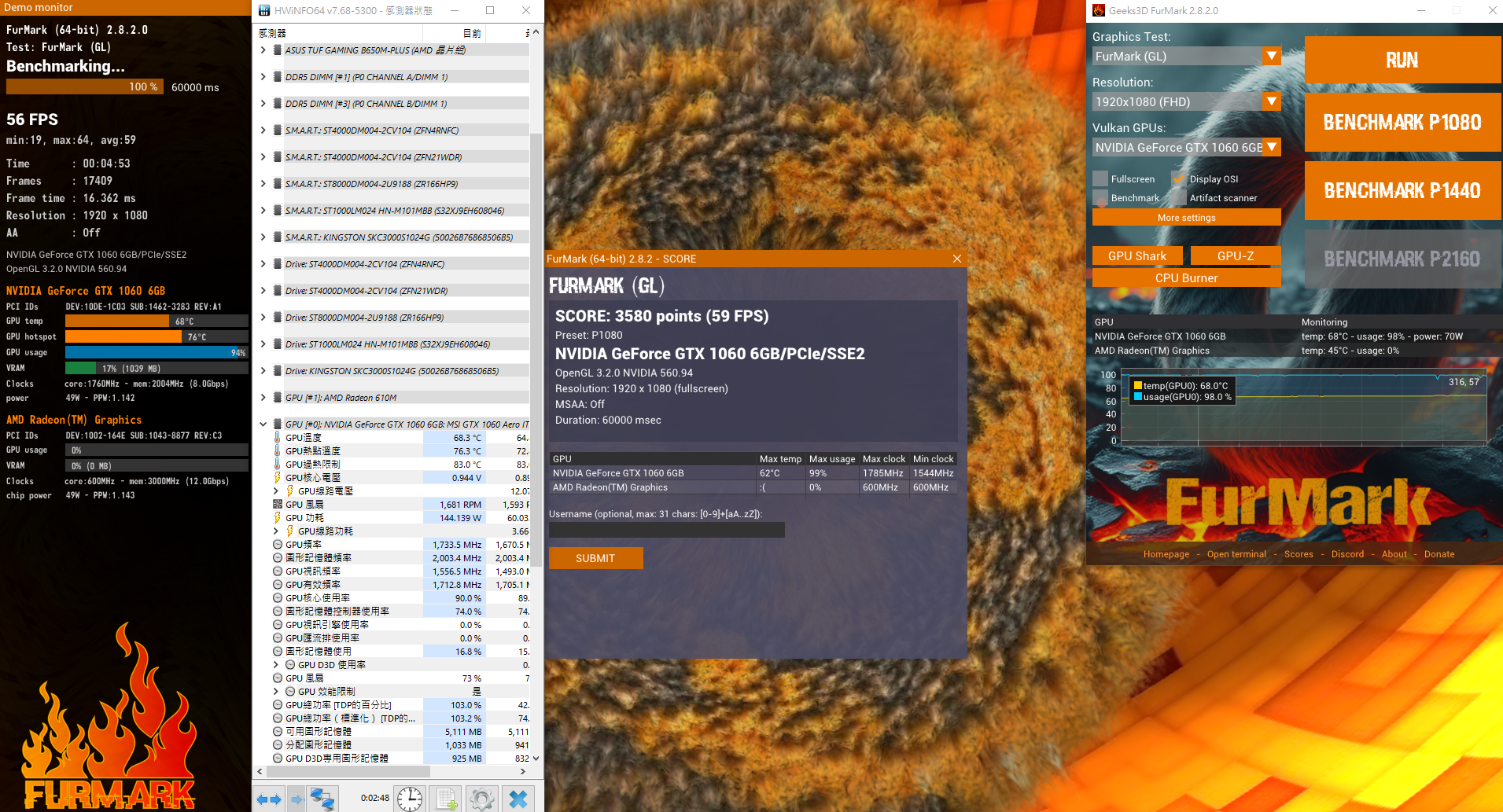Viewport: 1503px width, 812px height.
Task: Open the Graphics Test FurMark (GL) dropdown
Action: coord(1187,57)
